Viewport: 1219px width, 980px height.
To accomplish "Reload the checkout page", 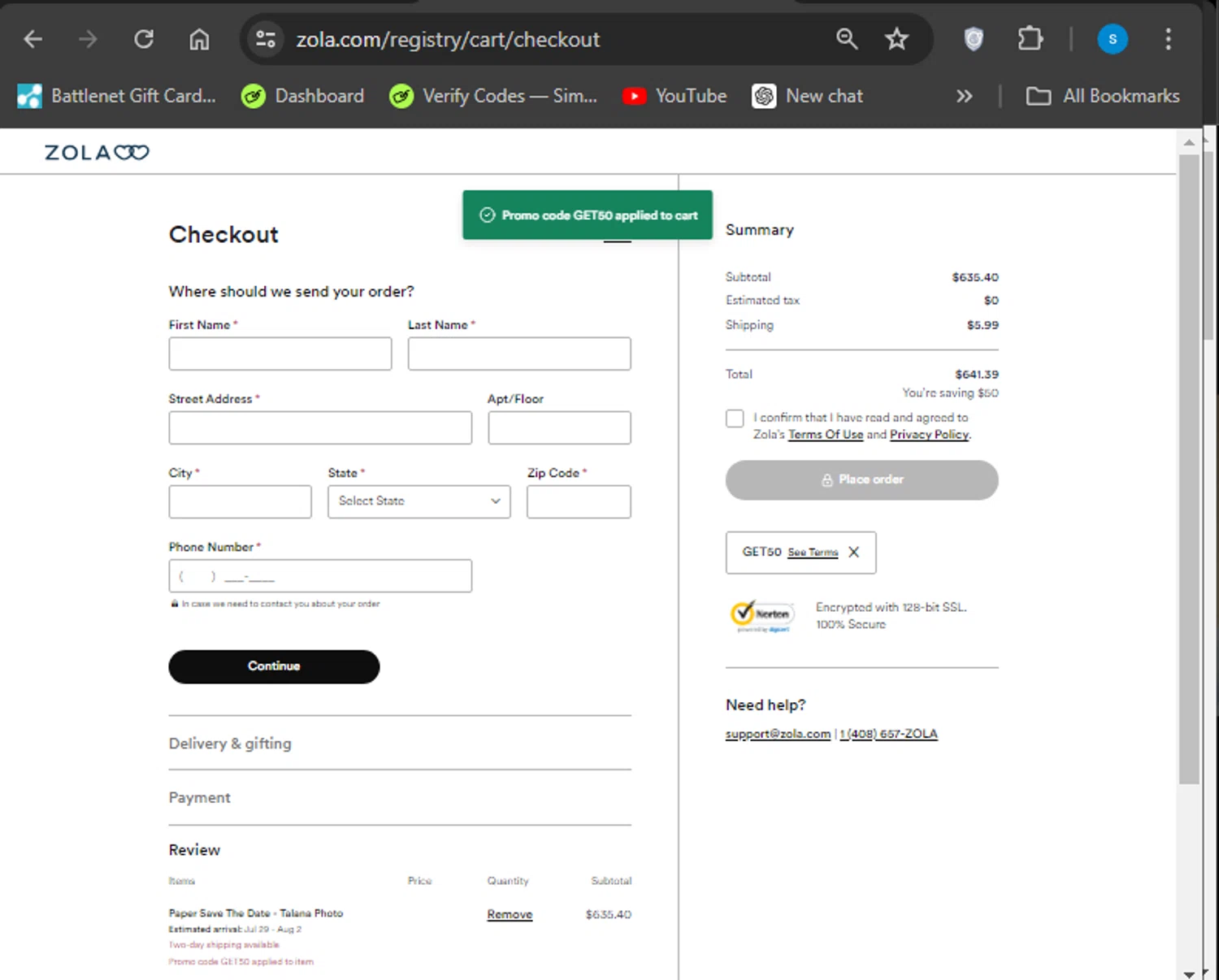I will (144, 39).
